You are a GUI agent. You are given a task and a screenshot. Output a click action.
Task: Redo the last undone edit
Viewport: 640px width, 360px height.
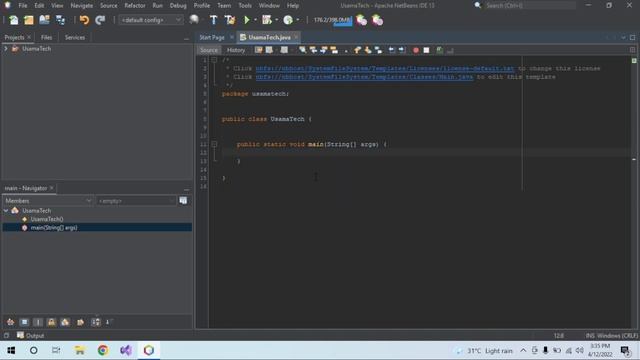click(x=100, y=20)
